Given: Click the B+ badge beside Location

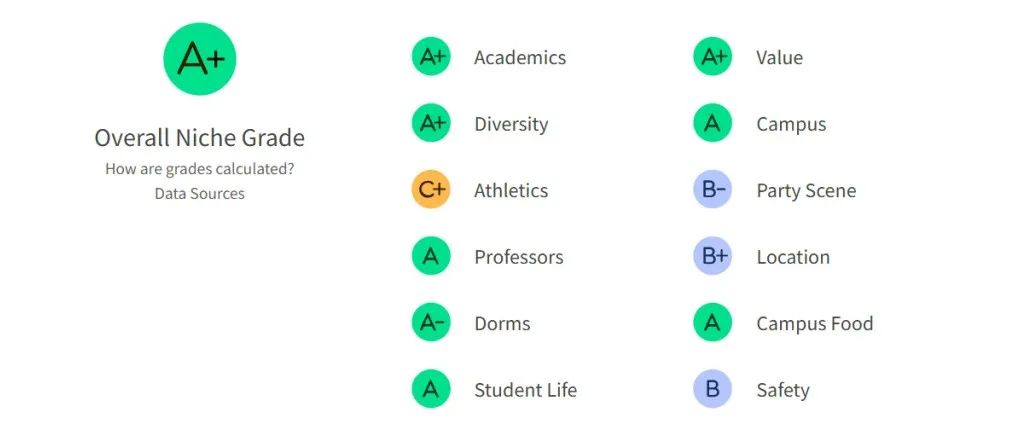Looking at the screenshot, I should tap(712, 257).
